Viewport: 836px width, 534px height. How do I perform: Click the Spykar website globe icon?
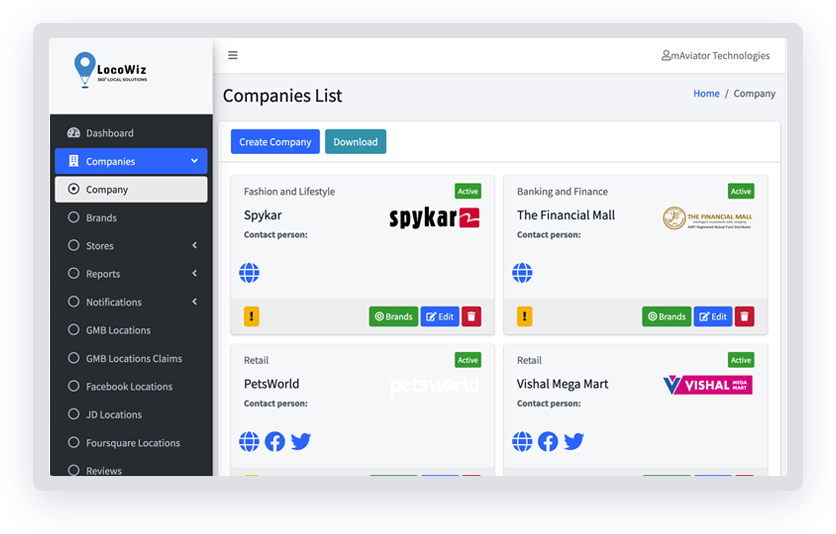tap(249, 273)
